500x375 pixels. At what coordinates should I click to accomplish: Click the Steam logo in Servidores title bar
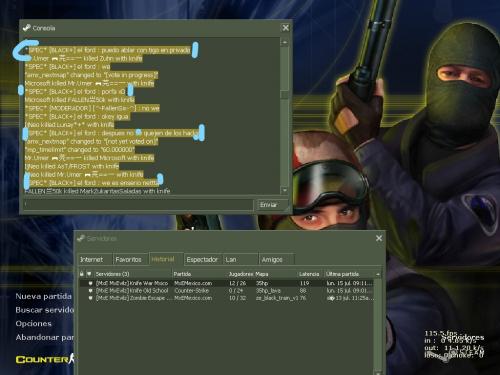(81, 238)
